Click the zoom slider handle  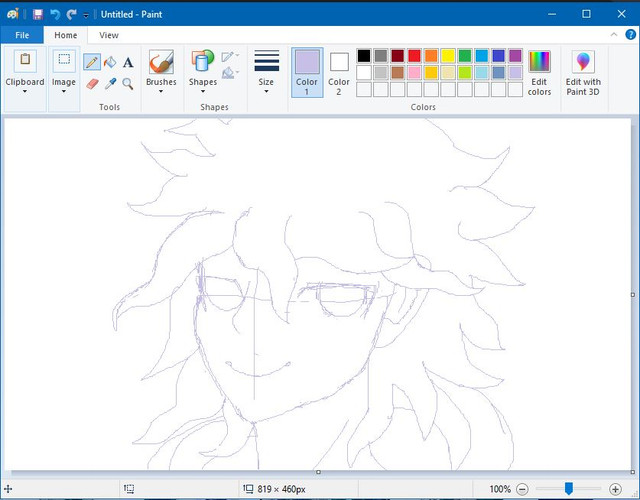[x=569, y=488]
